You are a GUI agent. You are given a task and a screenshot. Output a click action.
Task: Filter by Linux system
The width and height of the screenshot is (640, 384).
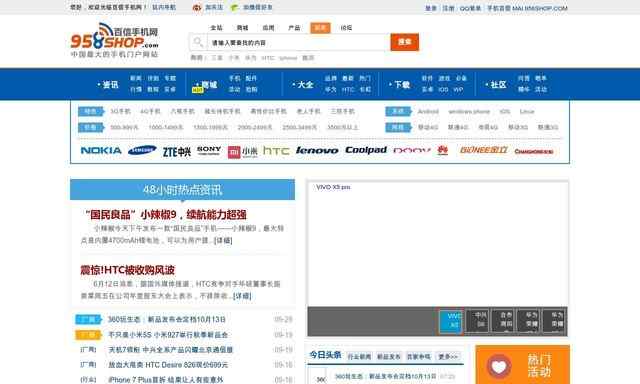[x=527, y=111]
